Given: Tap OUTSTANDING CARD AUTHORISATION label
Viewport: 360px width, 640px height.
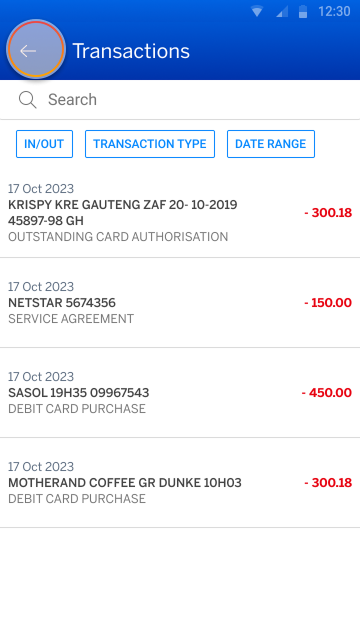Looking at the screenshot, I should coord(118,237).
